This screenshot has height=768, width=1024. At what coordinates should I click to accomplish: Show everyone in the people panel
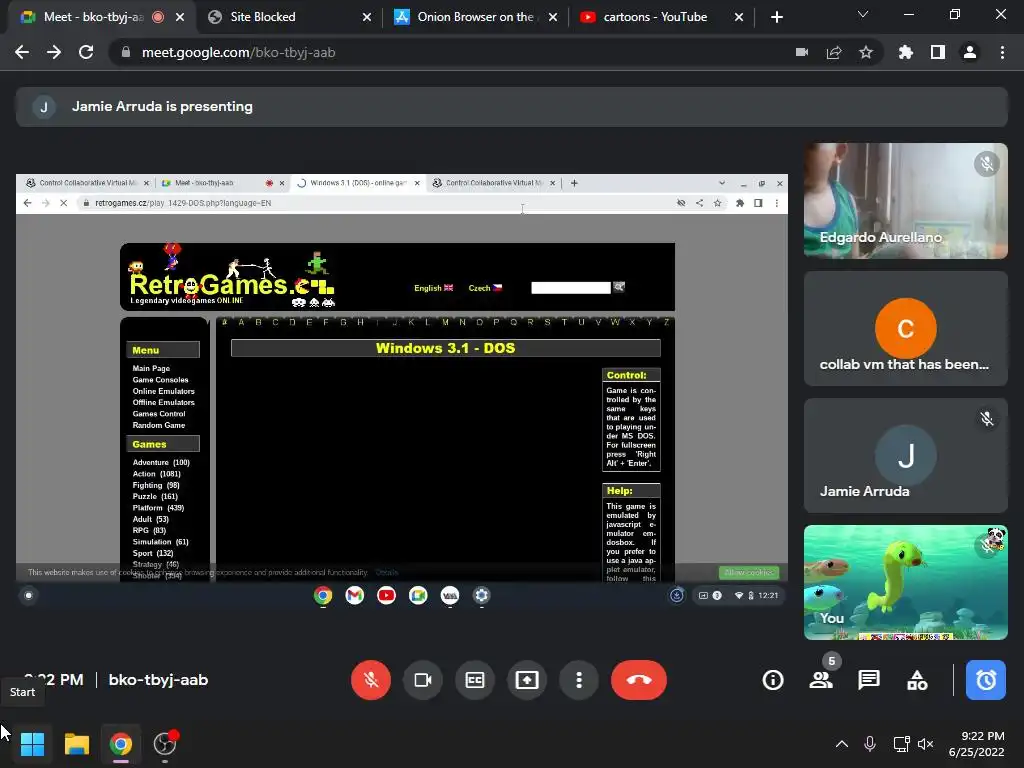[x=821, y=680]
